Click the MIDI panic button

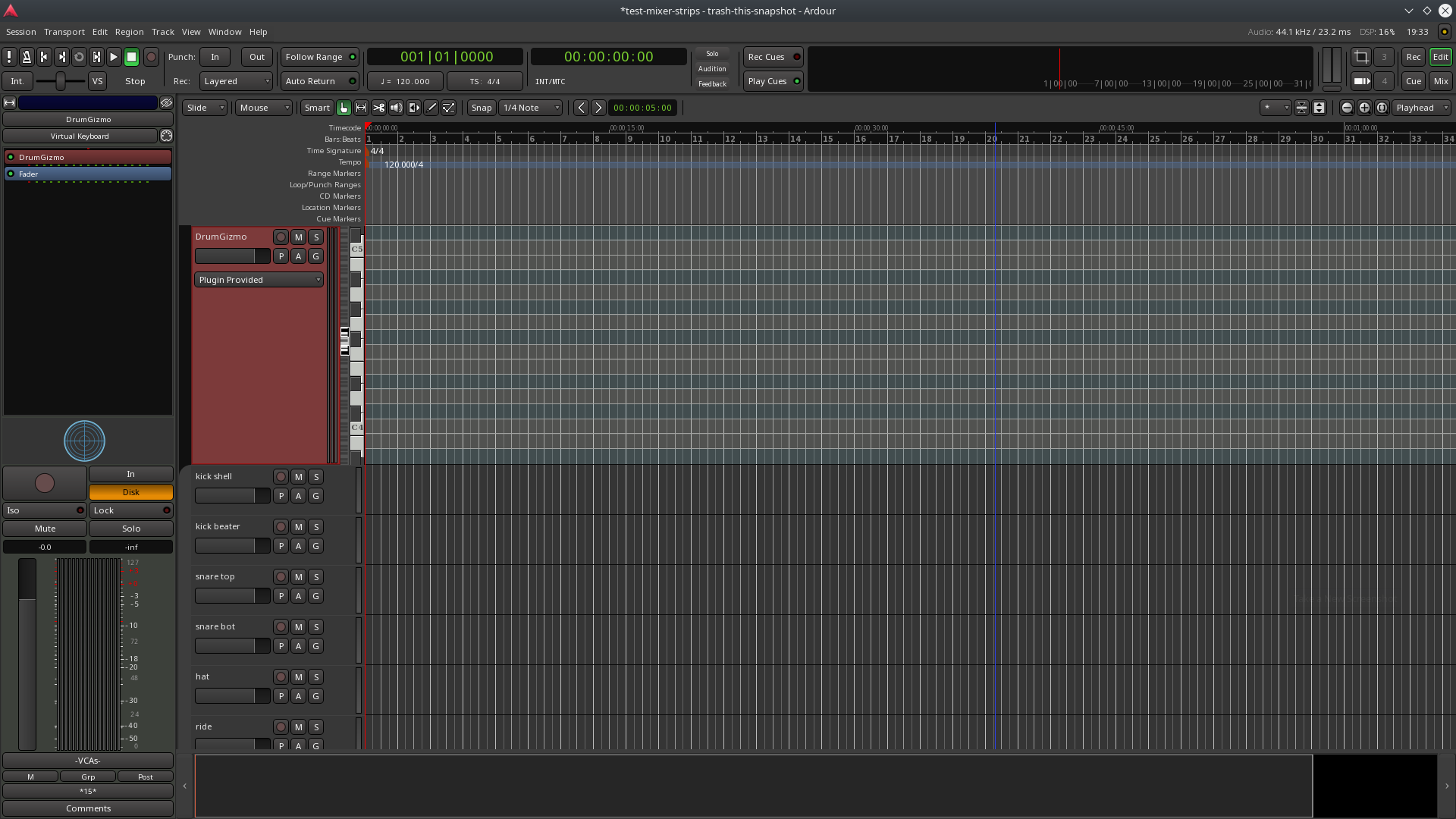[9, 57]
